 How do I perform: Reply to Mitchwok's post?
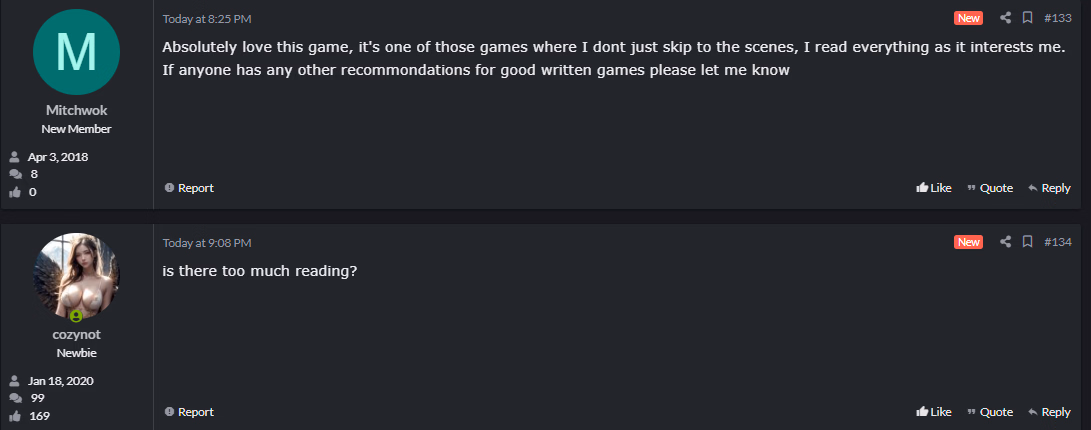pos(1049,188)
